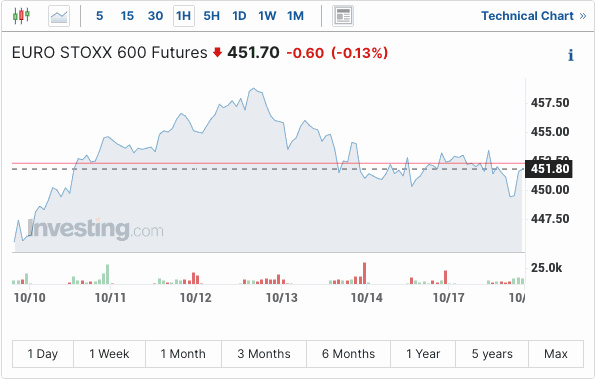The image size is (595, 379).
Task: Click the 25.0k volume axis label
Action: [546, 268]
